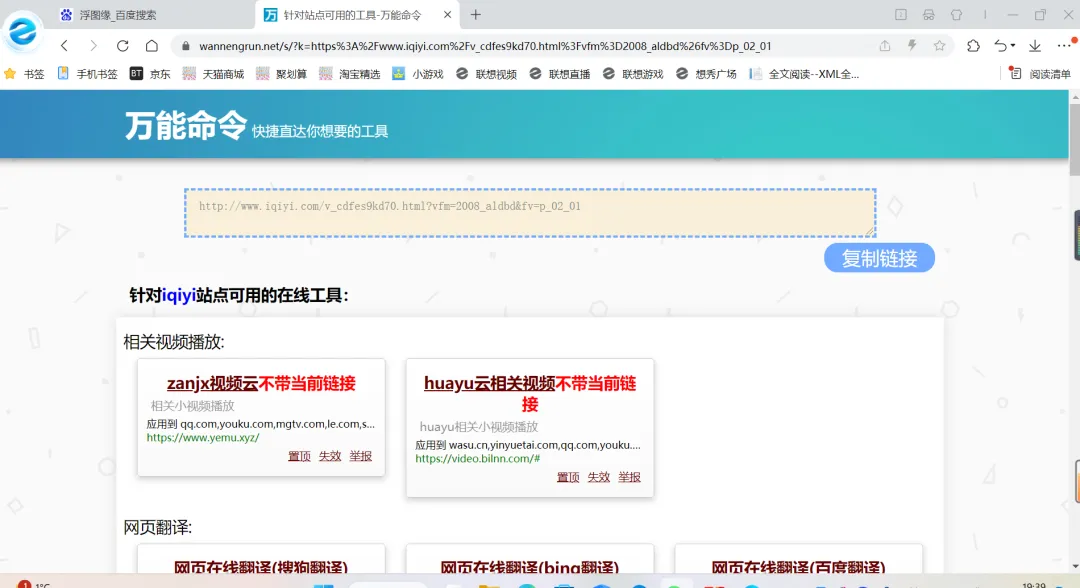Click 置顶 on the zanjx card
Viewport: 1080px width, 588px height.
coord(299,456)
